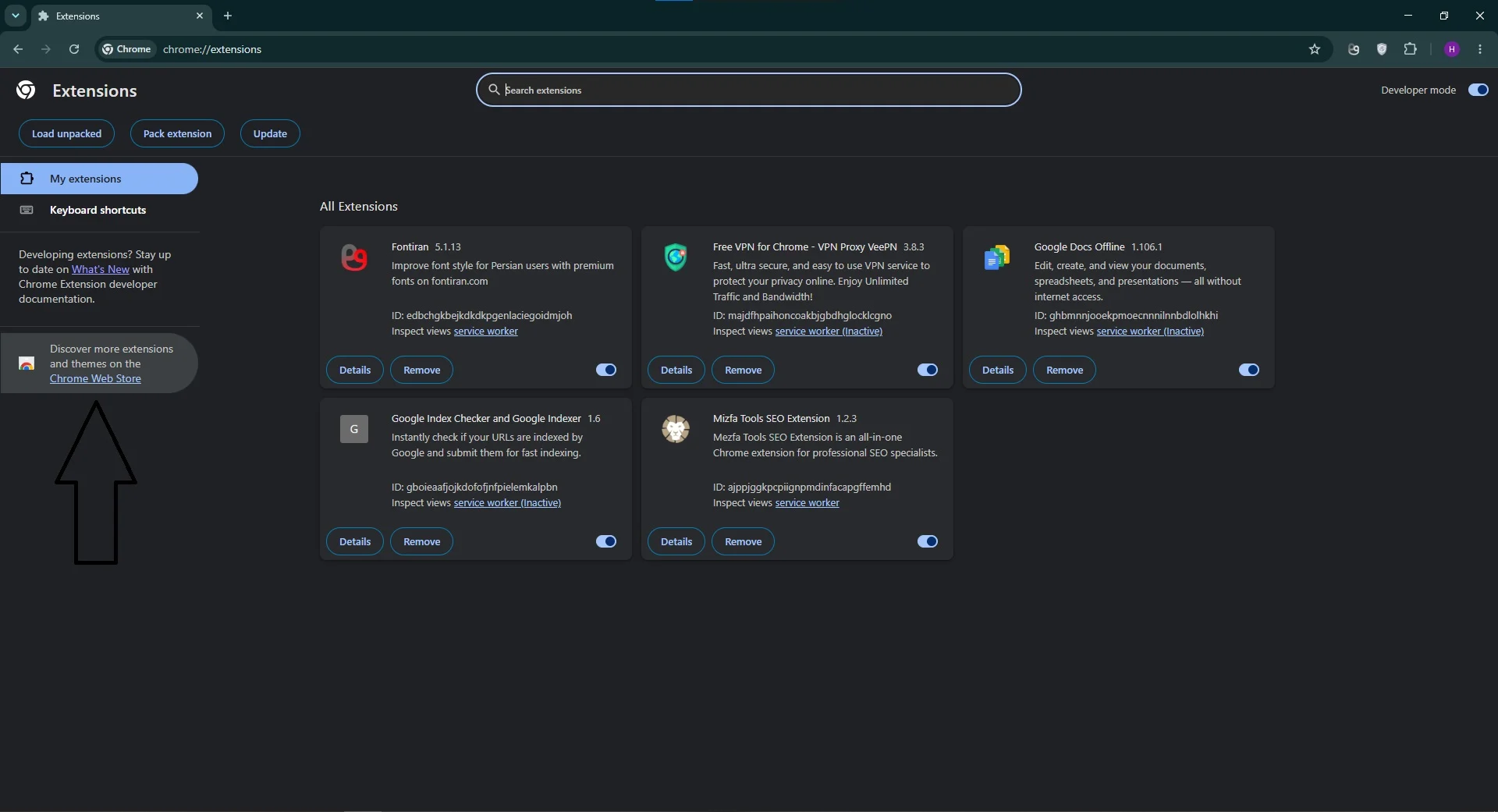Click the forward navigation arrow
1498x812 pixels.
(x=46, y=49)
